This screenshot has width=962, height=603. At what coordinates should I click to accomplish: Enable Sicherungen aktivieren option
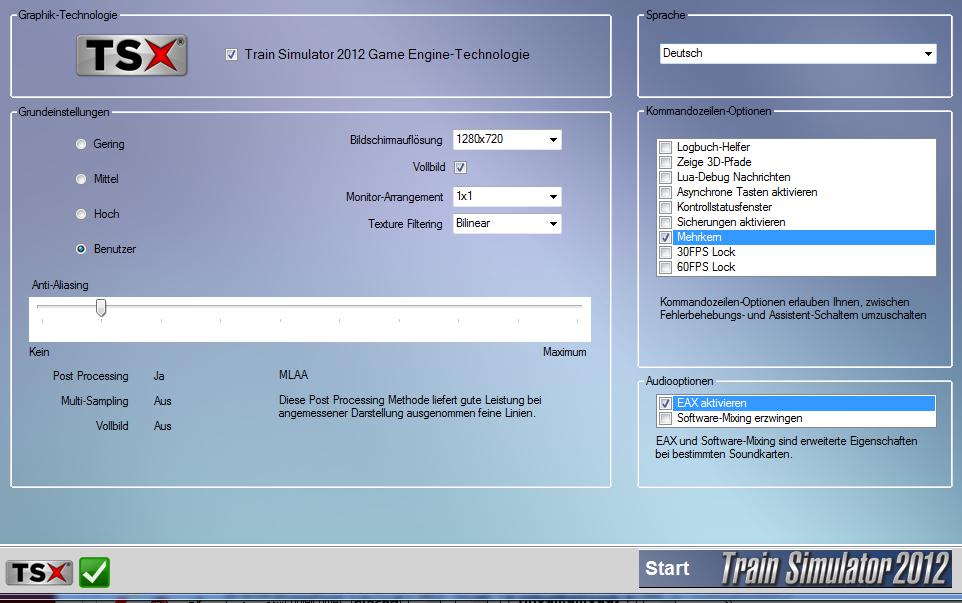click(x=665, y=222)
